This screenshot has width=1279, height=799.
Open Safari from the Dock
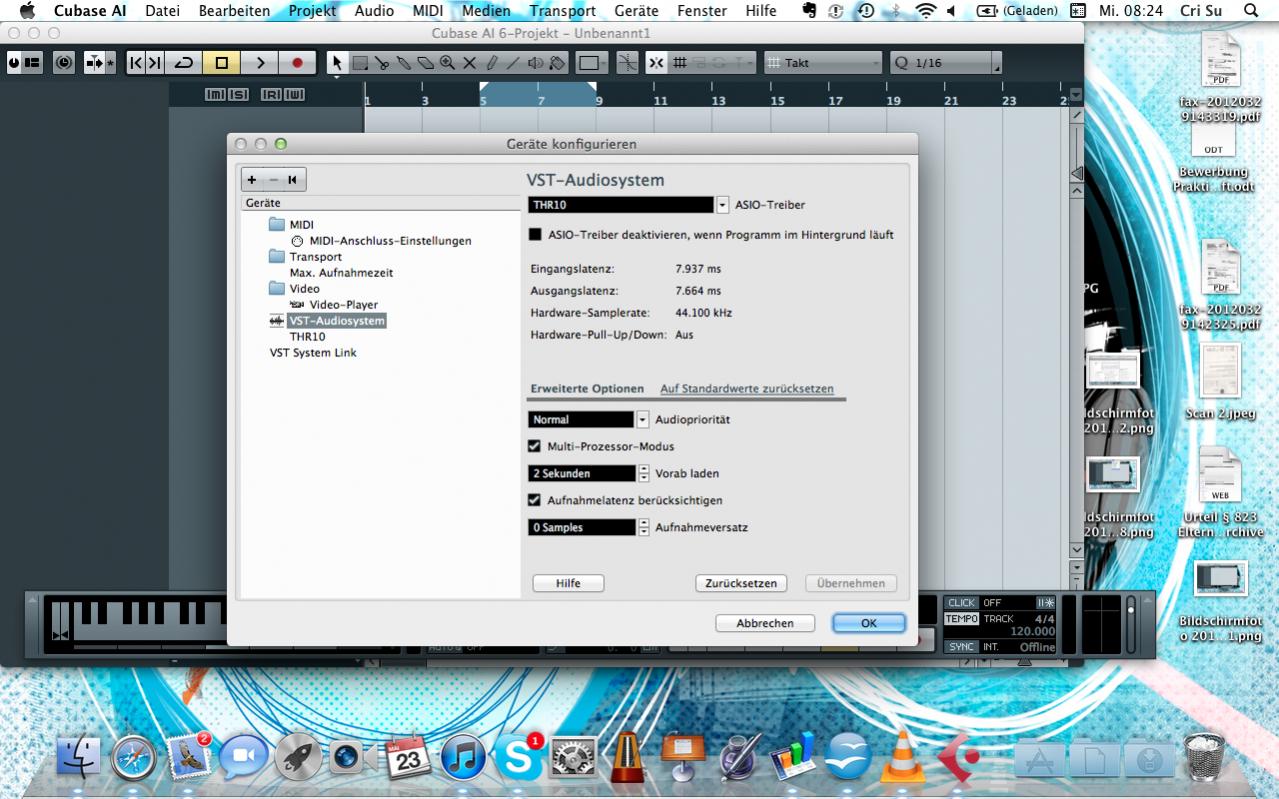tap(134, 757)
